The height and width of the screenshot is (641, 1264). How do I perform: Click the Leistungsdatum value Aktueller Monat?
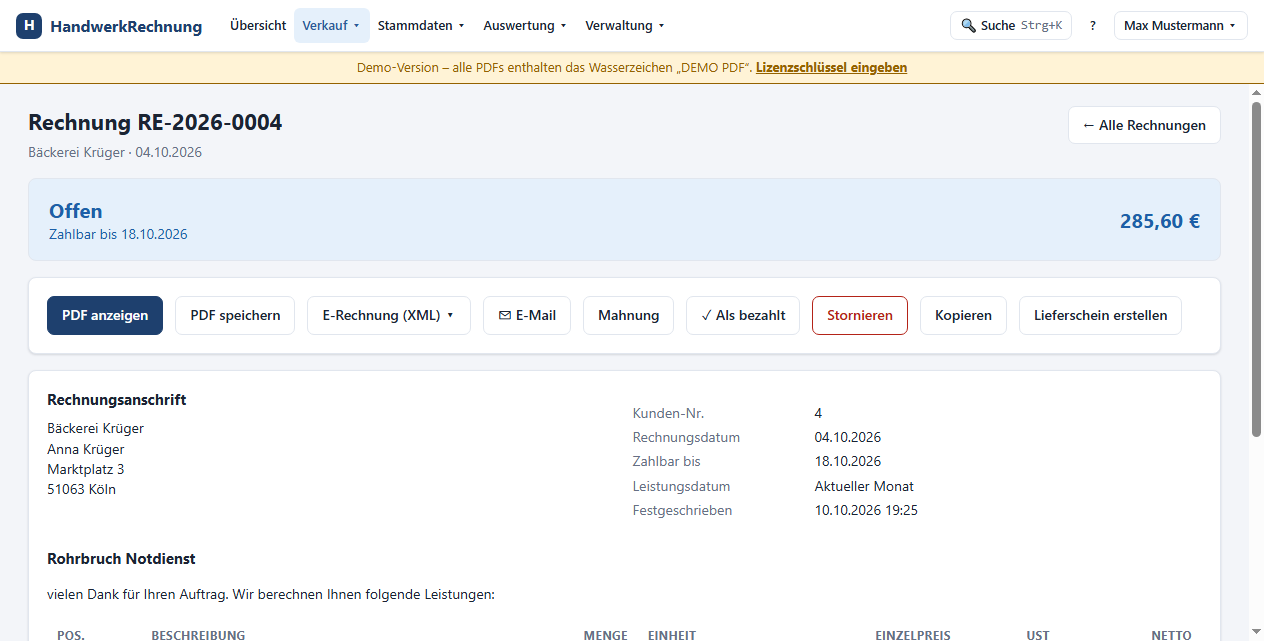864,486
